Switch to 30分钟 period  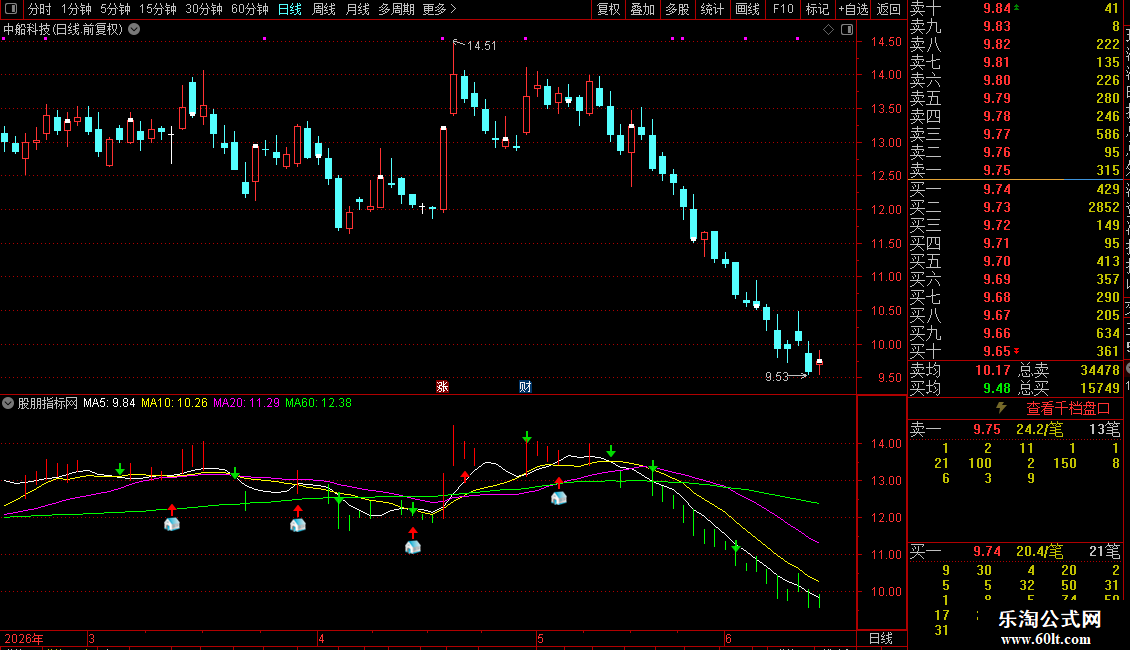pos(203,9)
